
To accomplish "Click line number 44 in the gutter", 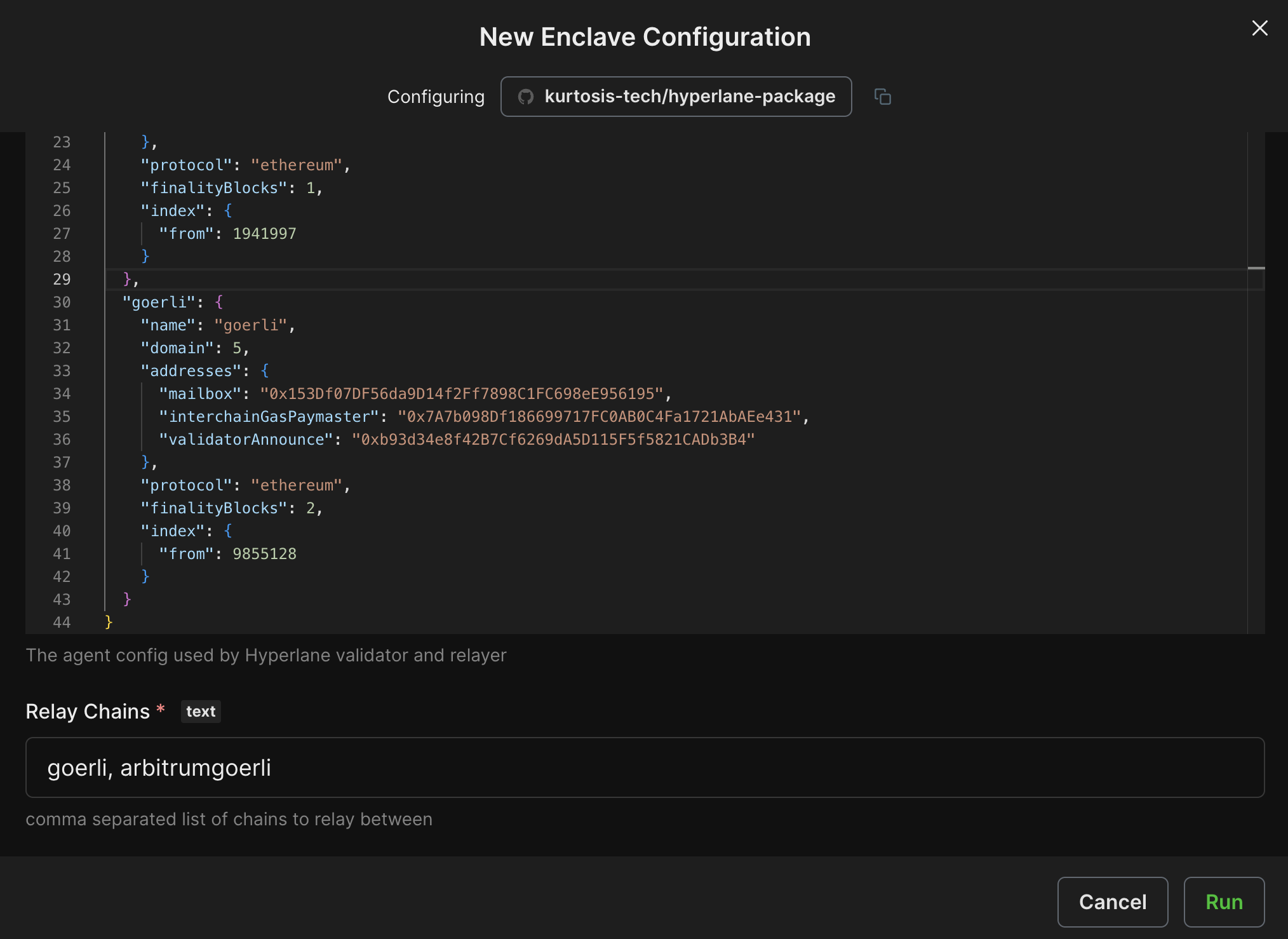I will pyautogui.click(x=62, y=623).
